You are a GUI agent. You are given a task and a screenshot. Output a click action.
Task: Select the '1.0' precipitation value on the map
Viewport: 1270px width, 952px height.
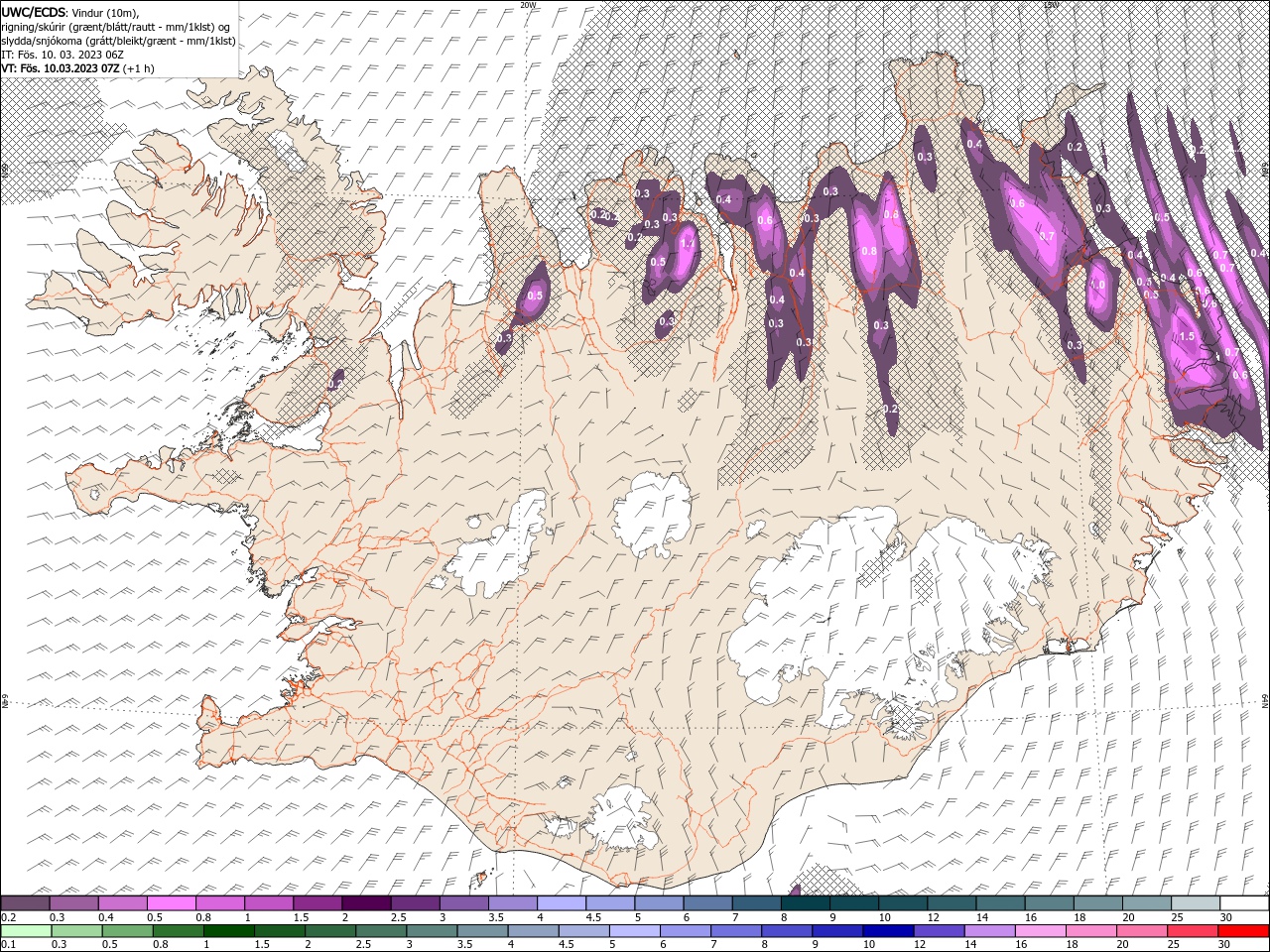[1097, 285]
